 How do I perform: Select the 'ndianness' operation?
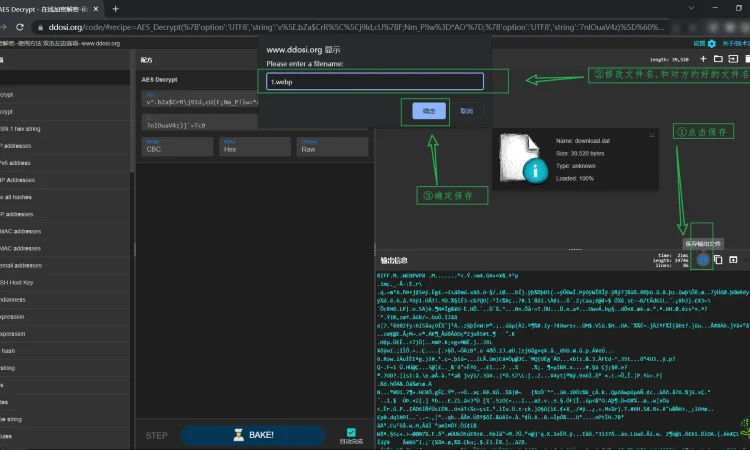pyautogui.click(x=65, y=300)
